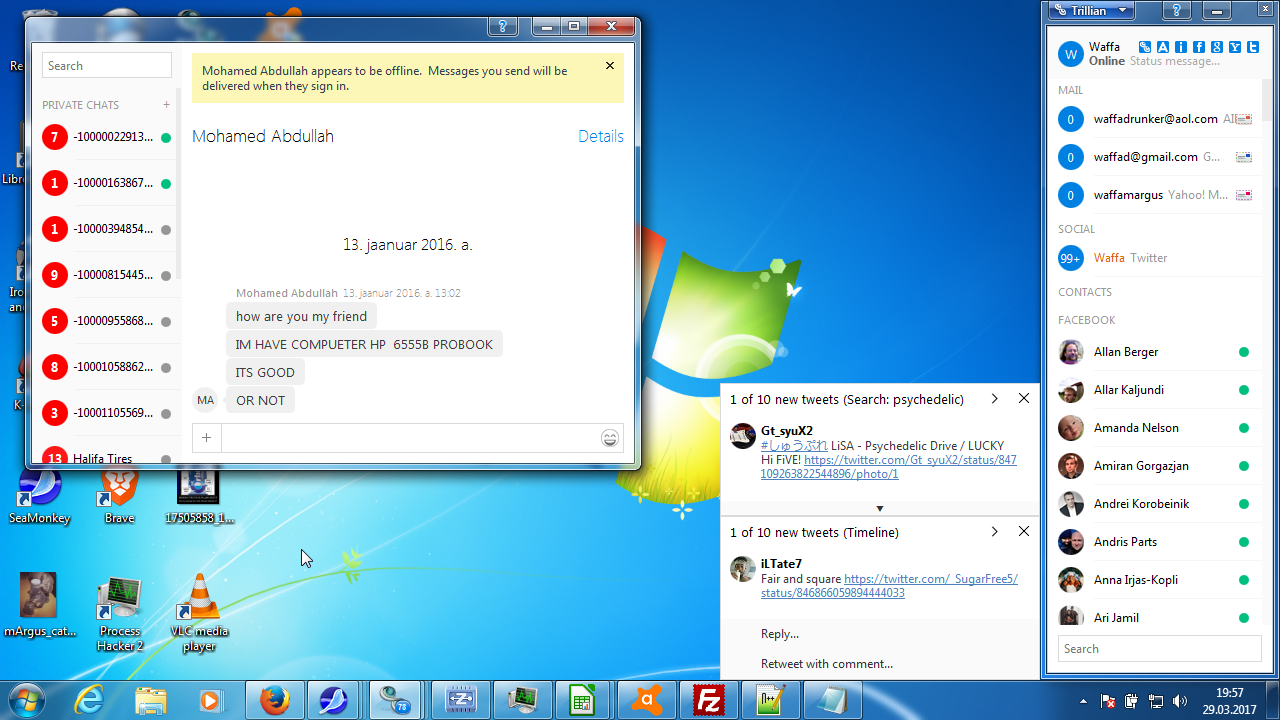This screenshot has height=720, width=1280.
Task: Click the ICQ service icon in Trillian header
Action: click(x=1181, y=47)
